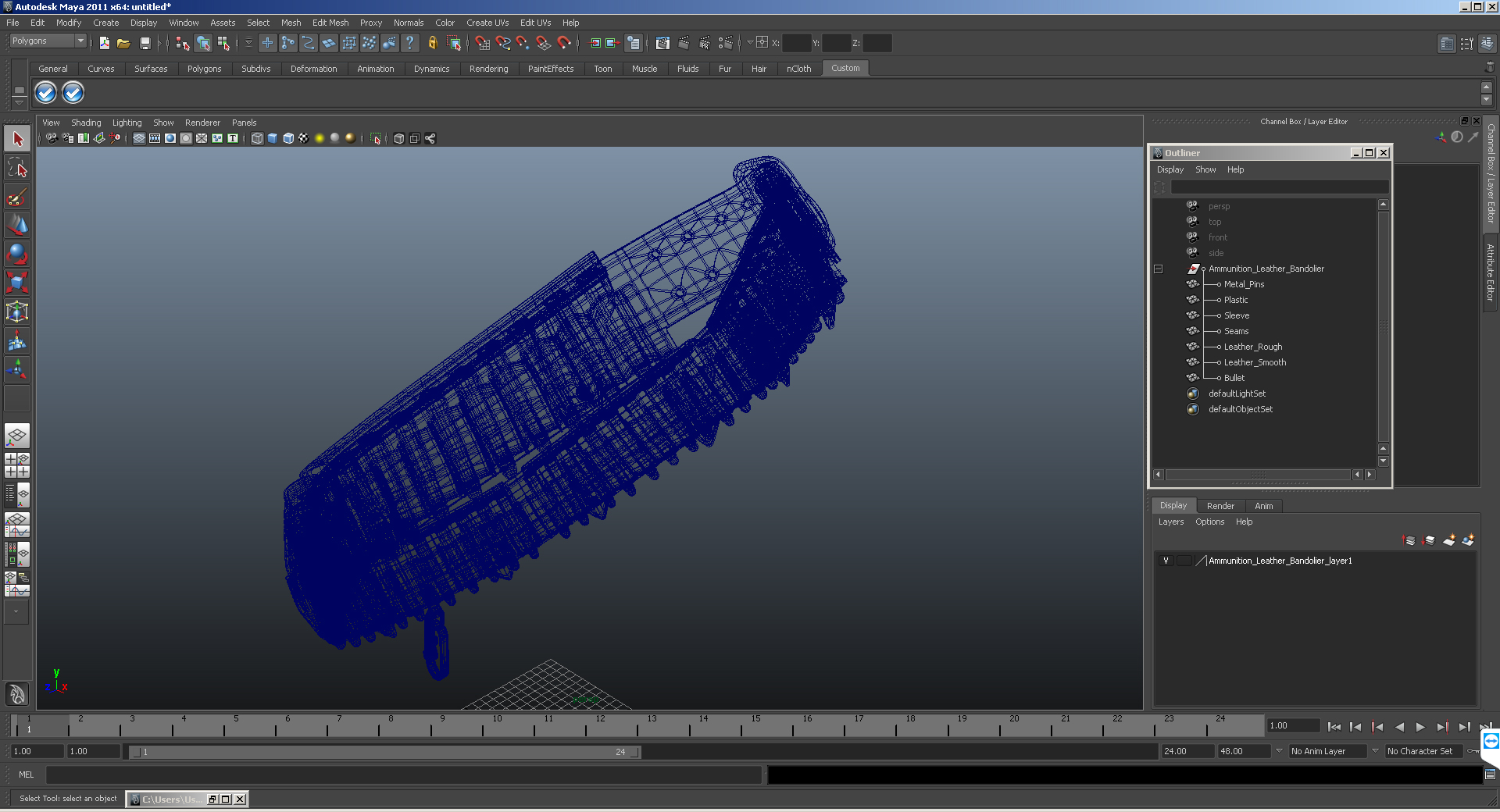Image resolution: width=1500 pixels, height=812 pixels.
Task: Toggle wireframe display in viewport toolbar
Action: [257, 138]
